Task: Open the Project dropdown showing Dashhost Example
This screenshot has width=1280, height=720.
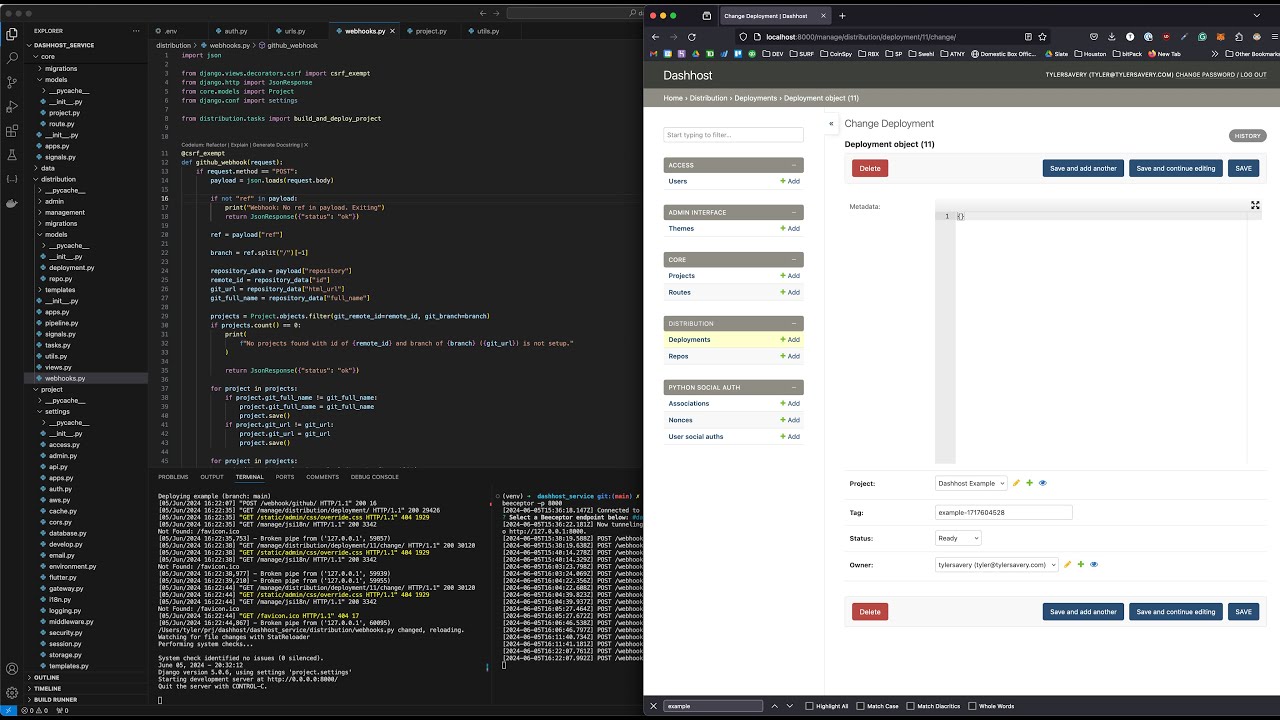Action: (x=971, y=483)
